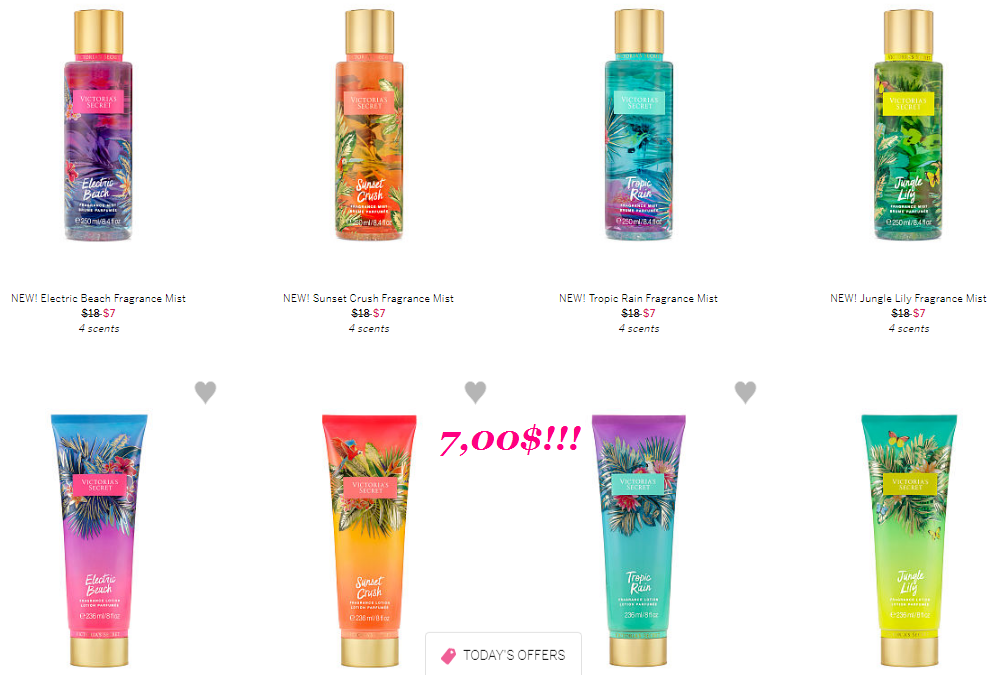View the Sunset Crush lotion tube
The width and height of the screenshot is (1001, 675).
tap(369, 540)
